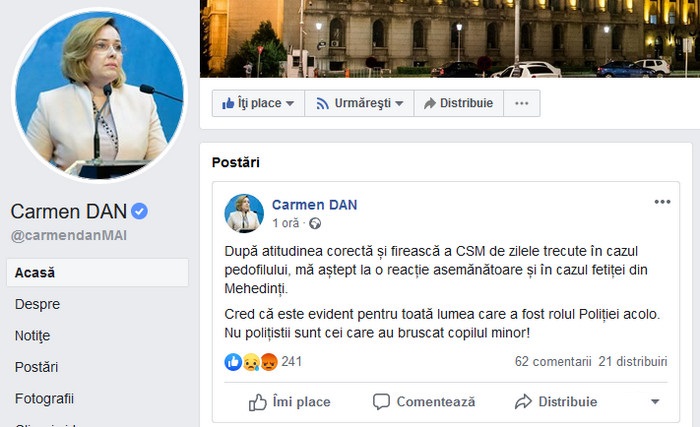Open Carmen DAN's post avatar thumbnail

click(x=244, y=213)
